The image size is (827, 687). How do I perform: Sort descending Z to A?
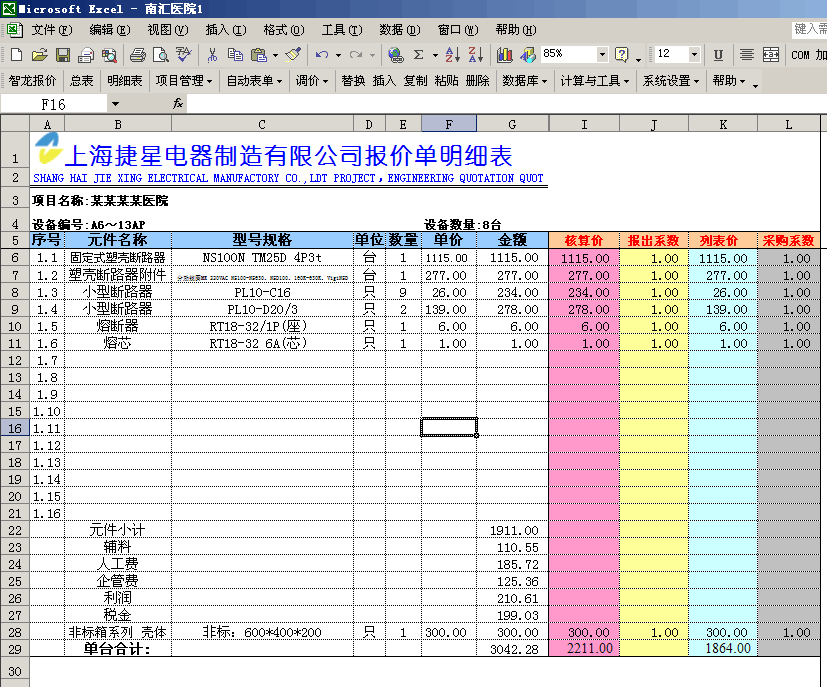coord(476,54)
